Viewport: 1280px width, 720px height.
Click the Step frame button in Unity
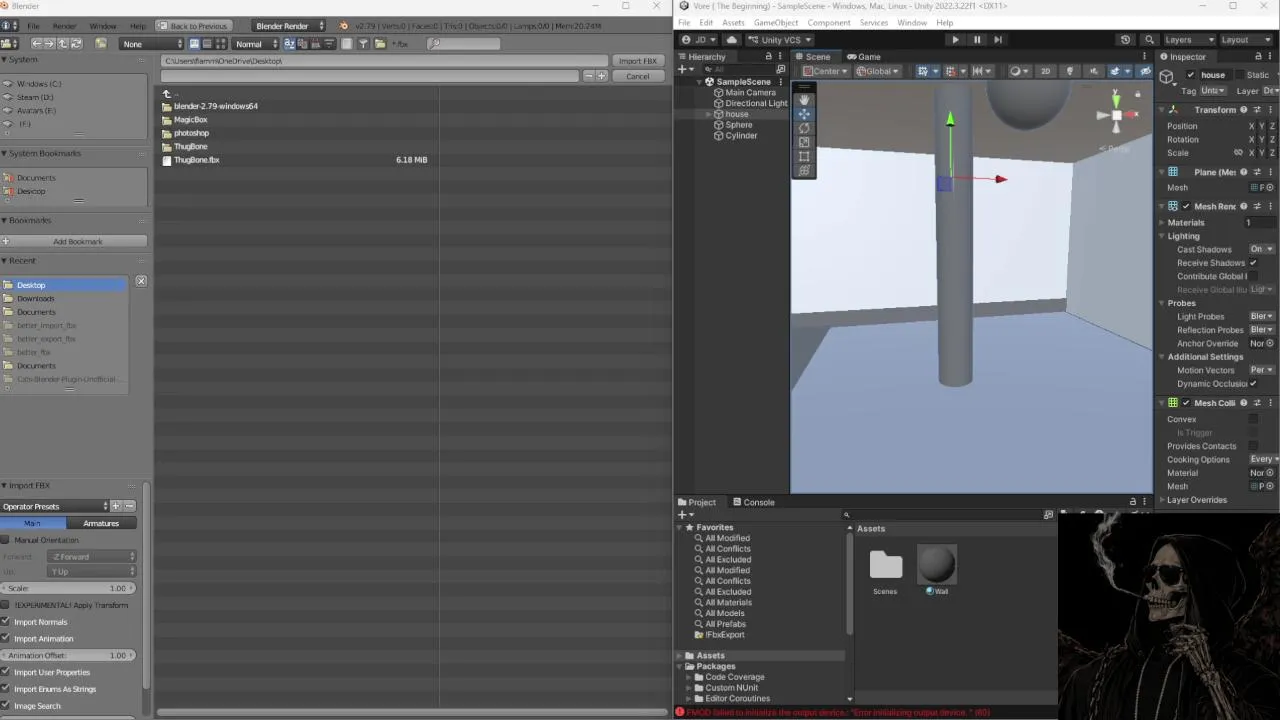click(x=998, y=40)
